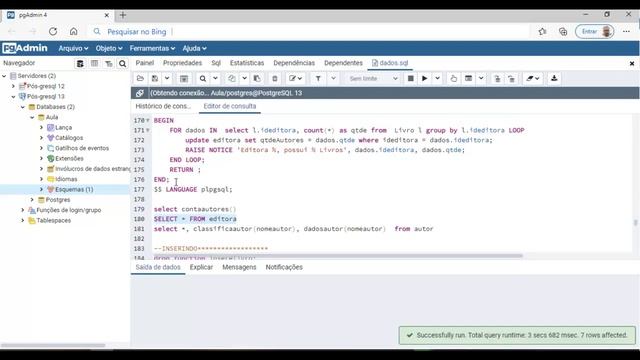Save the query file
The height and width of the screenshot is (360, 640).
[155, 78]
